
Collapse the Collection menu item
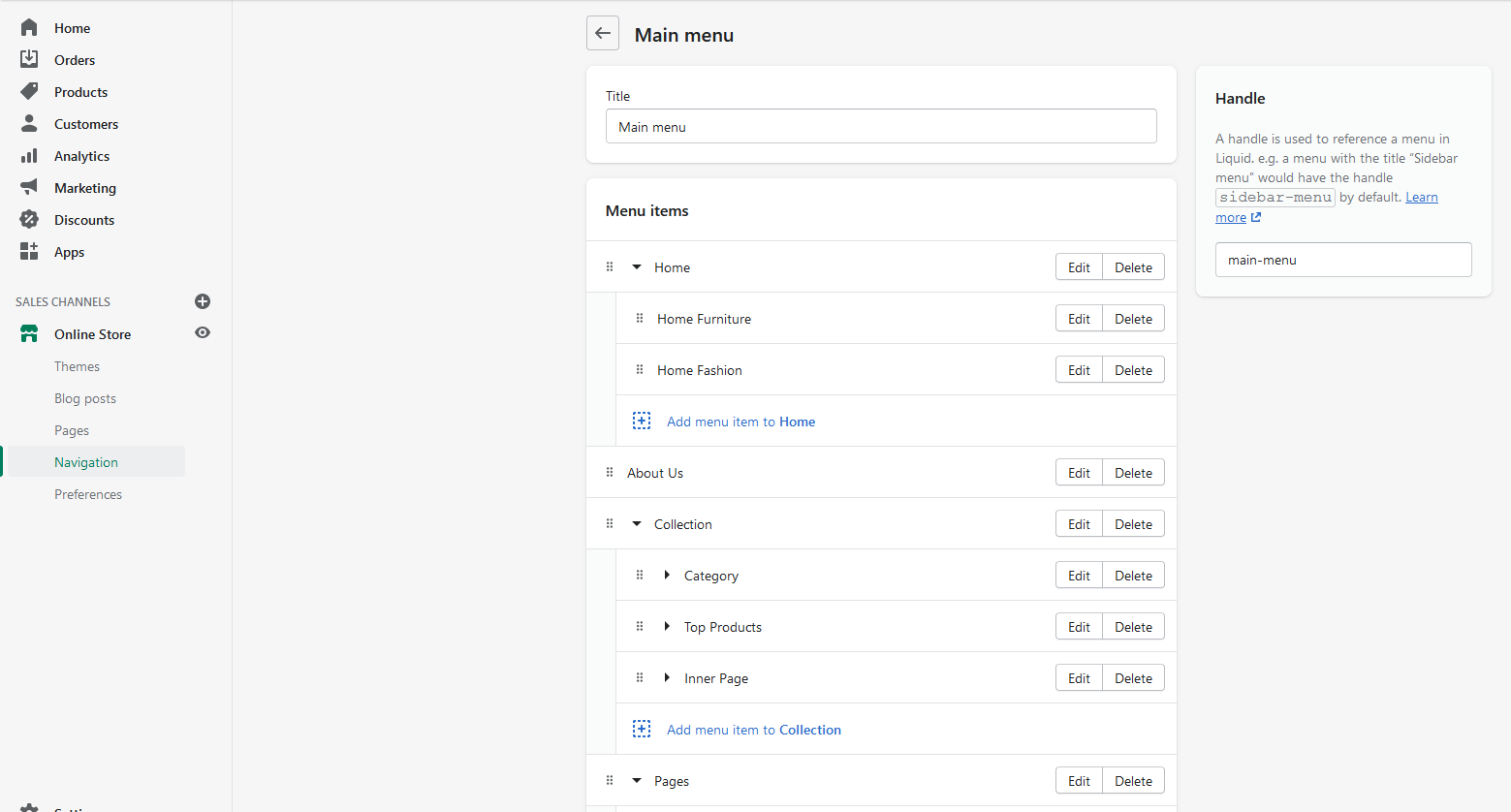click(637, 524)
